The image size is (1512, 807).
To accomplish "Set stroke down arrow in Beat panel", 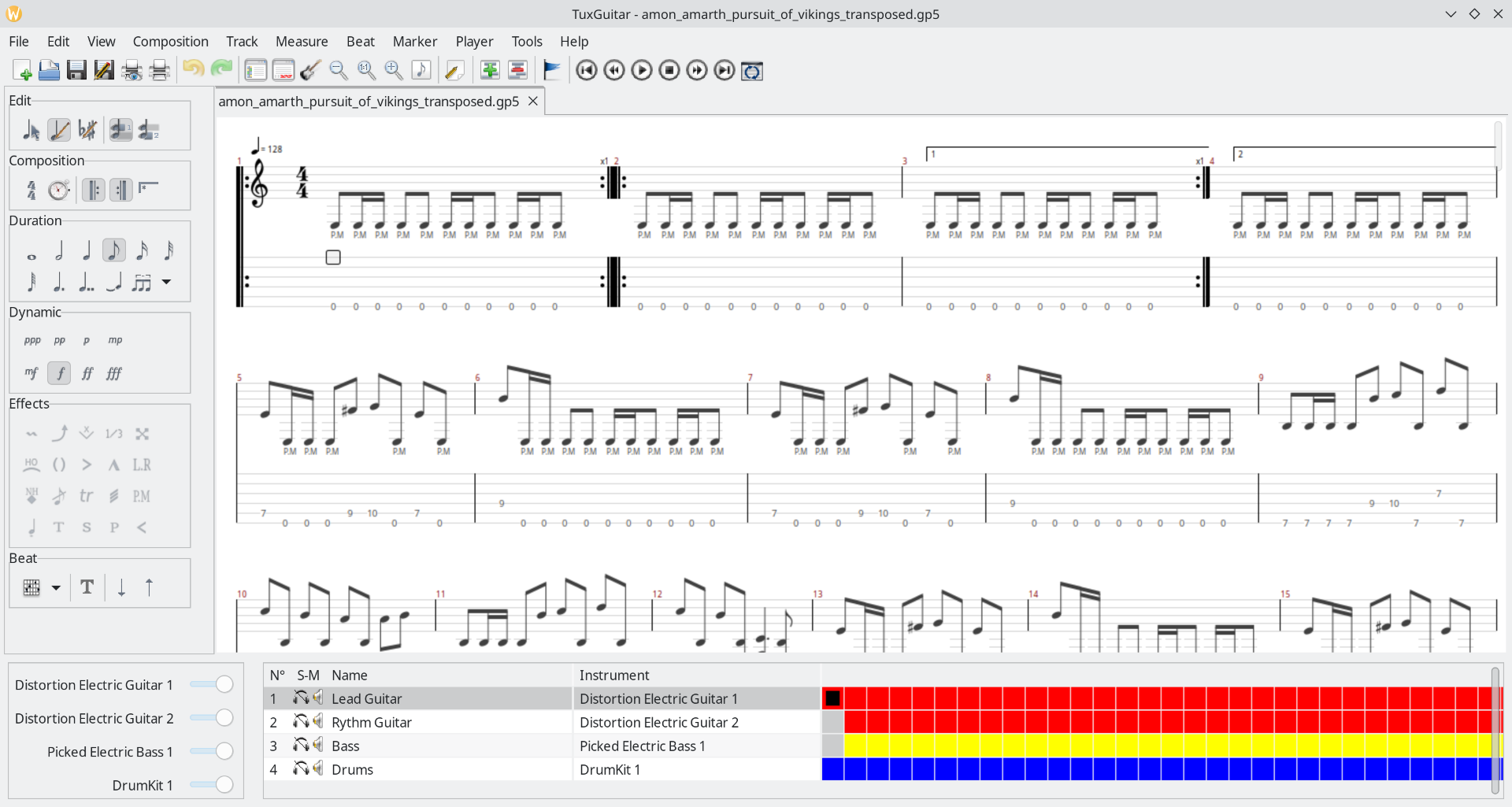I will 121,587.
